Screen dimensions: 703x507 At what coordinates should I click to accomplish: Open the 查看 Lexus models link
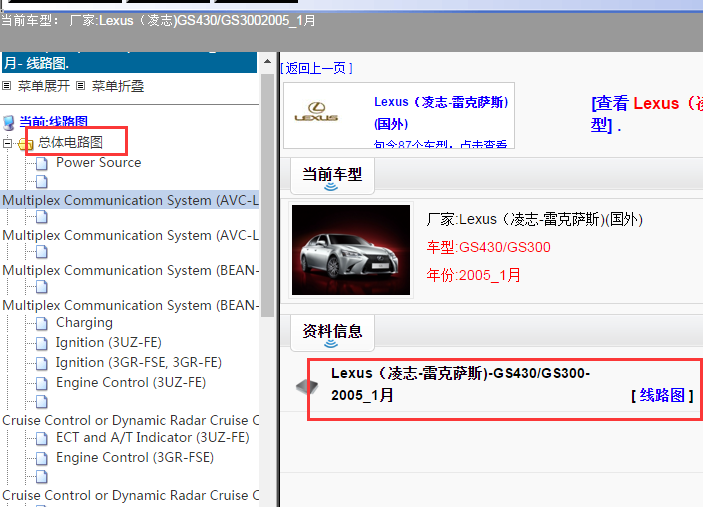(647, 114)
